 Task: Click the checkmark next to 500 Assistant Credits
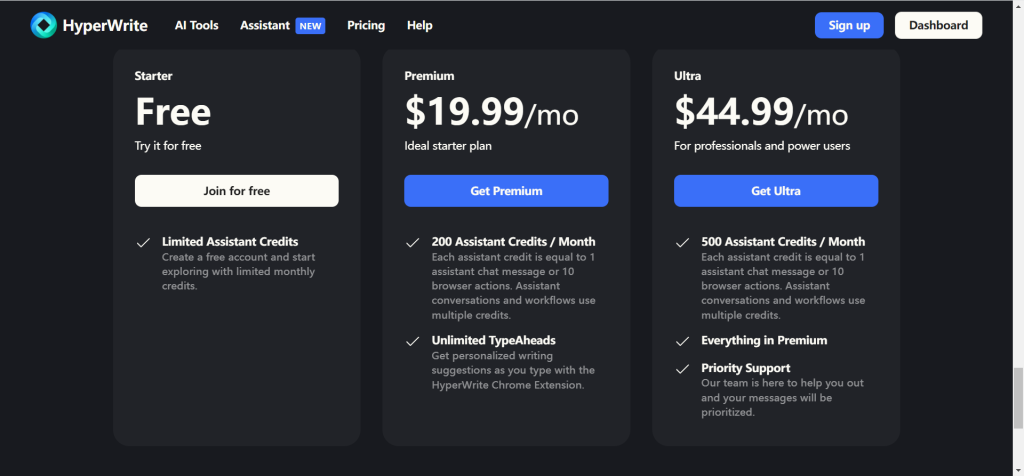682,243
